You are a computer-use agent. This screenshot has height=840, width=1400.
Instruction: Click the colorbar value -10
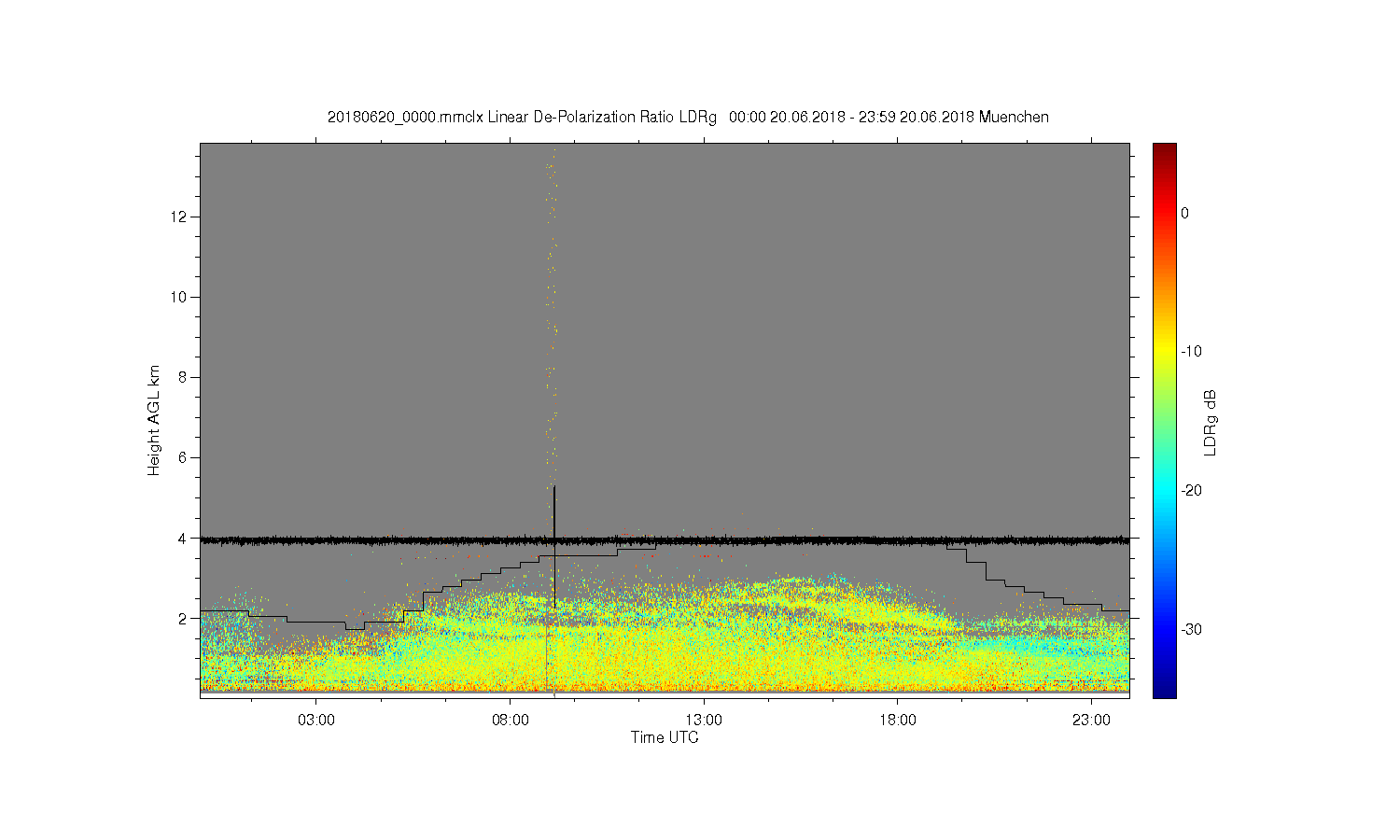click(1191, 352)
